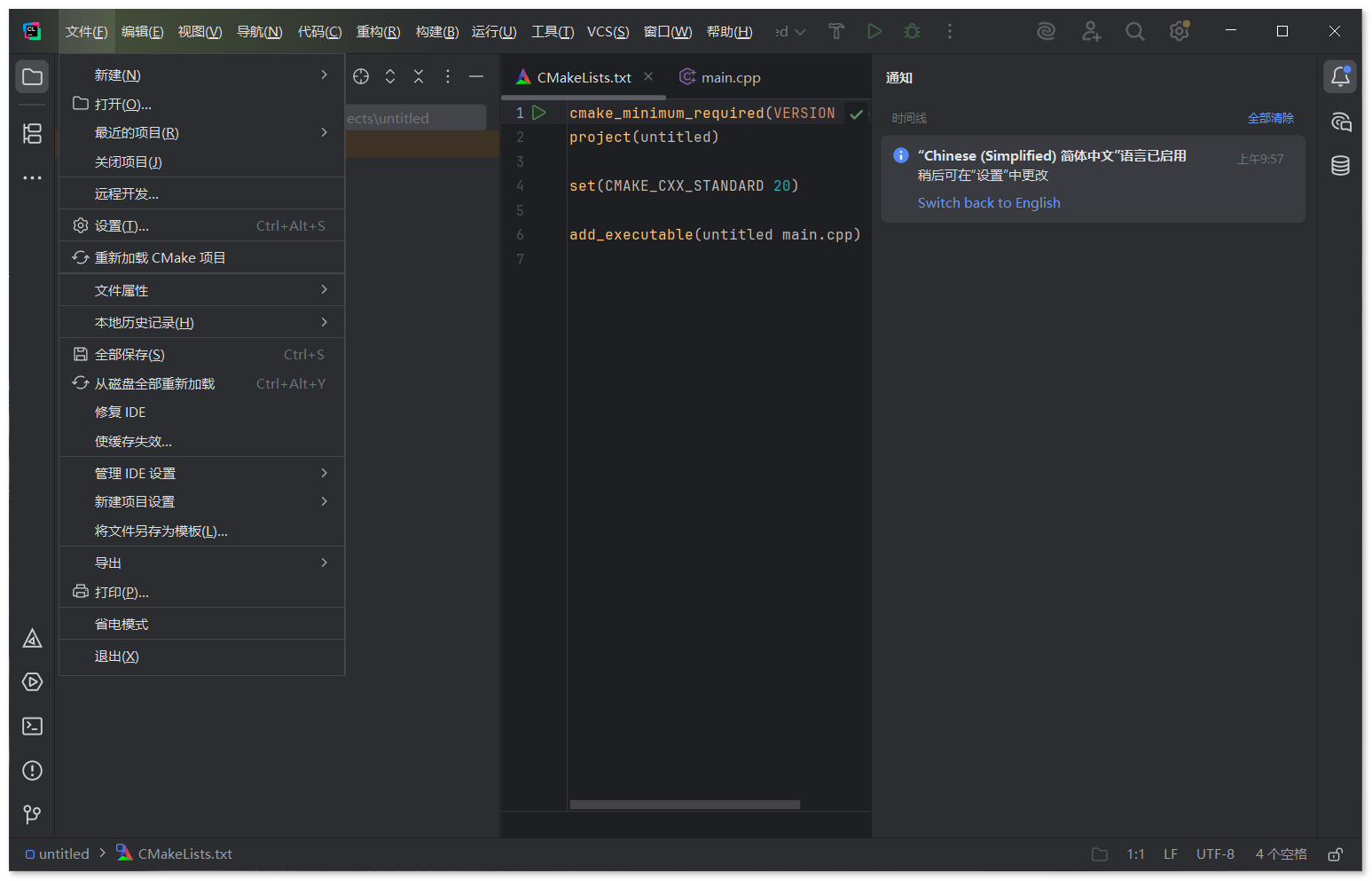Screen dimensions: 1372x881
Task: Open the Structure tool window icon
Action: pos(32,134)
